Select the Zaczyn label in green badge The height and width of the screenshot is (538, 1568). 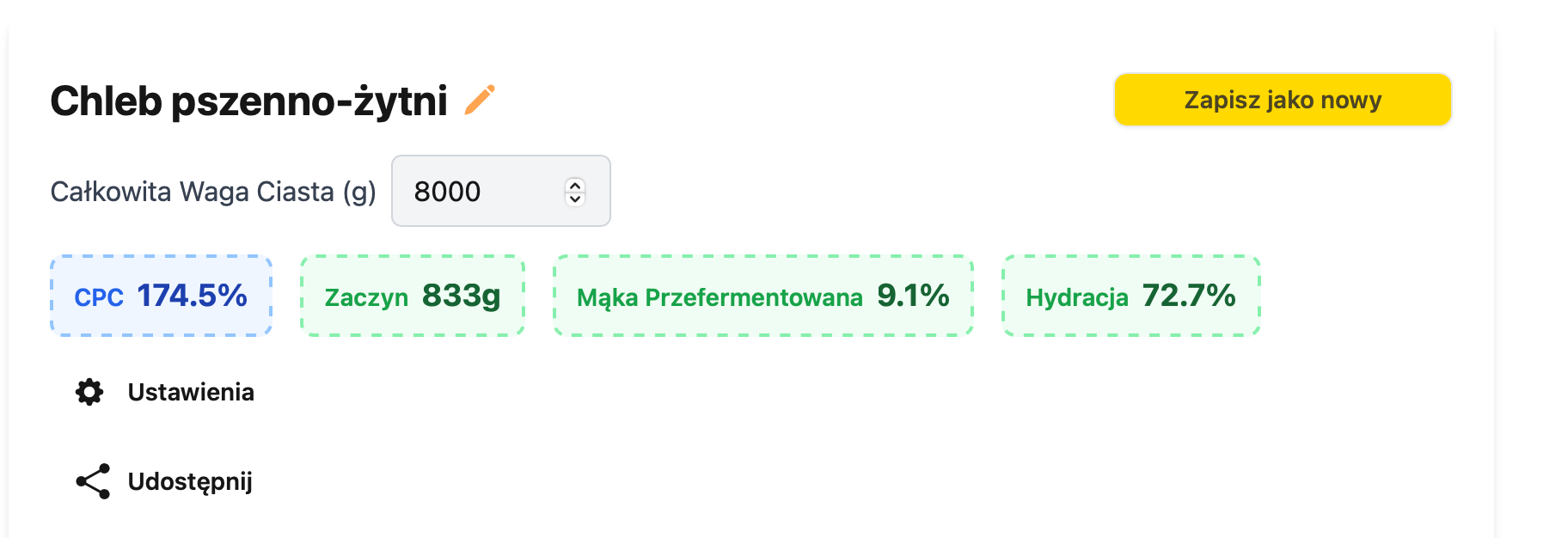point(366,297)
